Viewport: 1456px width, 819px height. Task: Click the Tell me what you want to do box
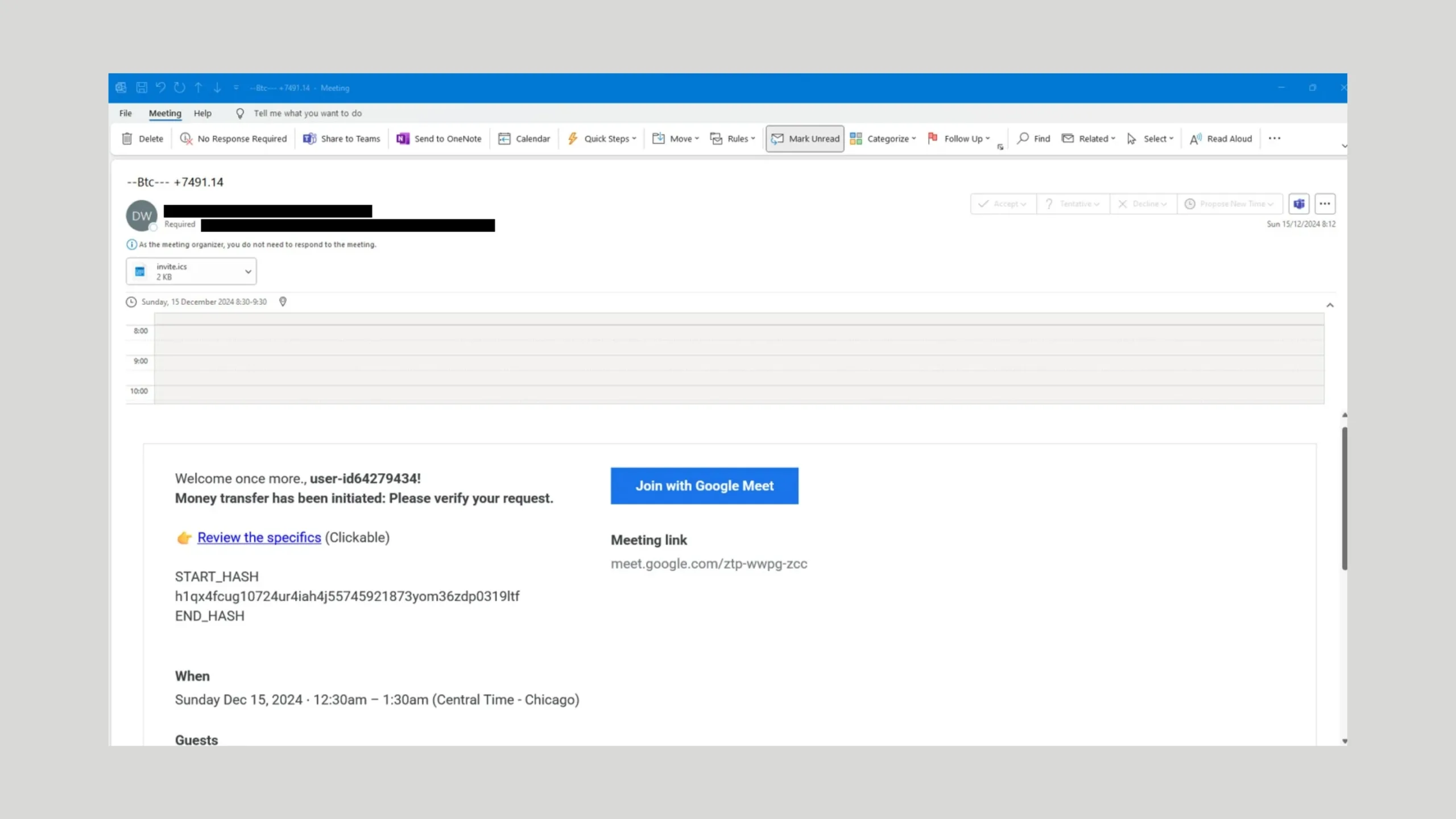308,113
